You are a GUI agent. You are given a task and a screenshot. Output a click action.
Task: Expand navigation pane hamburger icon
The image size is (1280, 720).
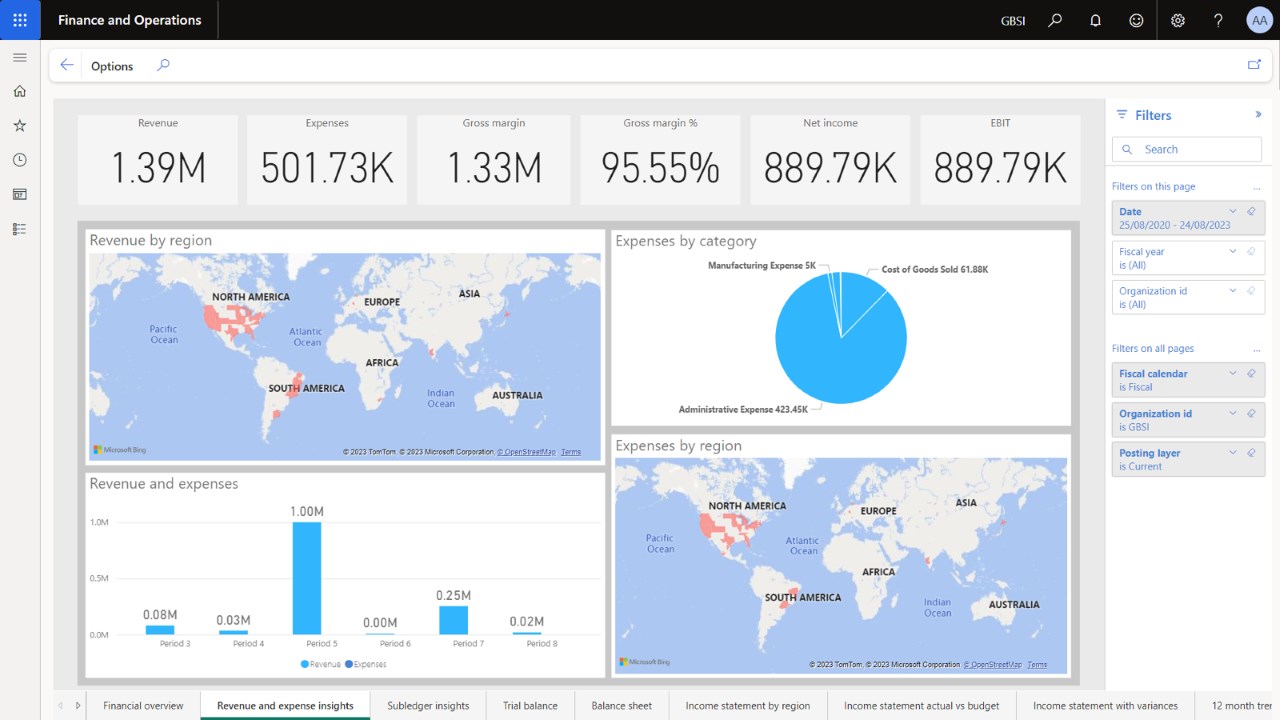(x=20, y=57)
